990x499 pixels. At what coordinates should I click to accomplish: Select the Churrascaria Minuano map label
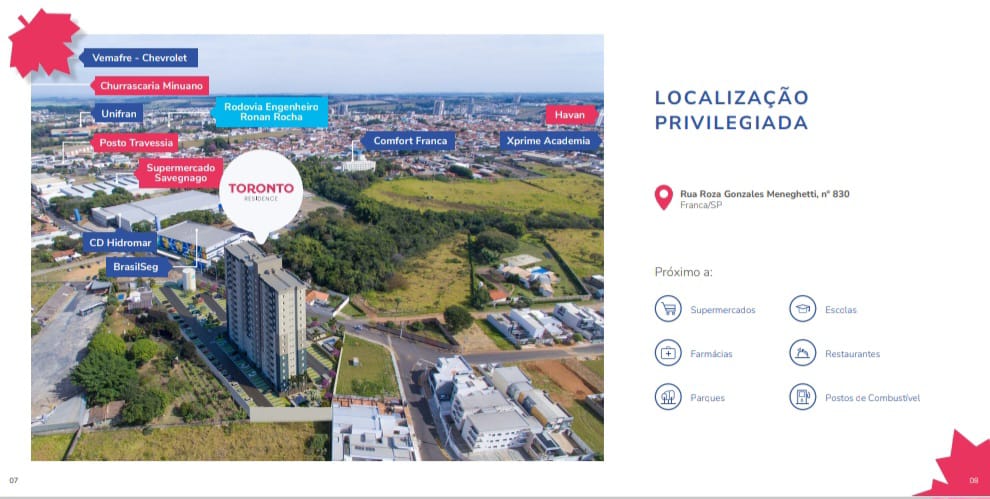(x=150, y=86)
